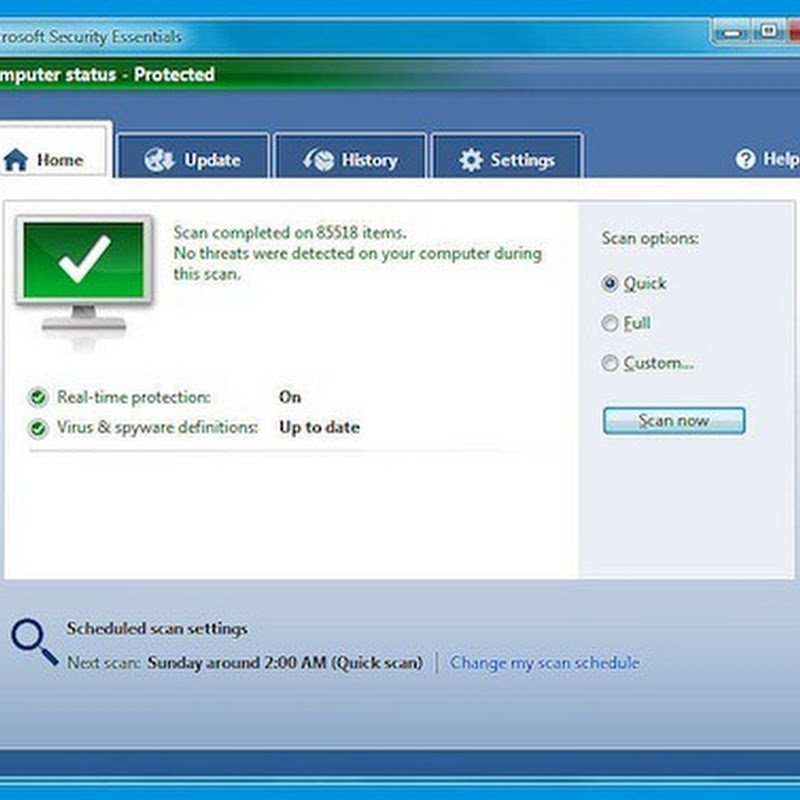Click the scheduled scan magnifier icon
Viewport: 800px width, 800px height.
(35, 642)
